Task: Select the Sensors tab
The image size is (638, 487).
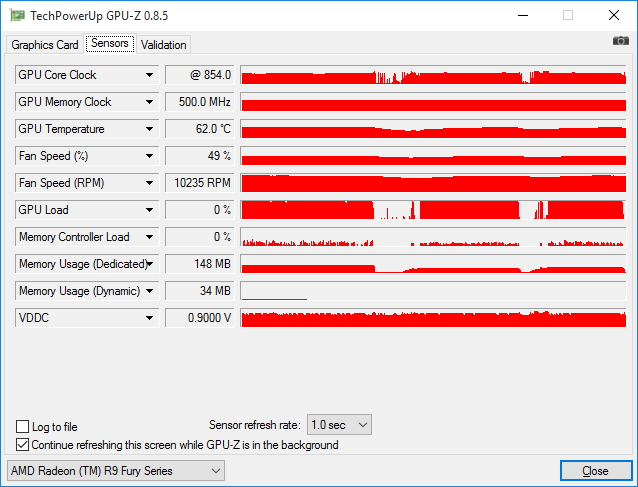Action: pyautogui.click(x=110, y=43)
